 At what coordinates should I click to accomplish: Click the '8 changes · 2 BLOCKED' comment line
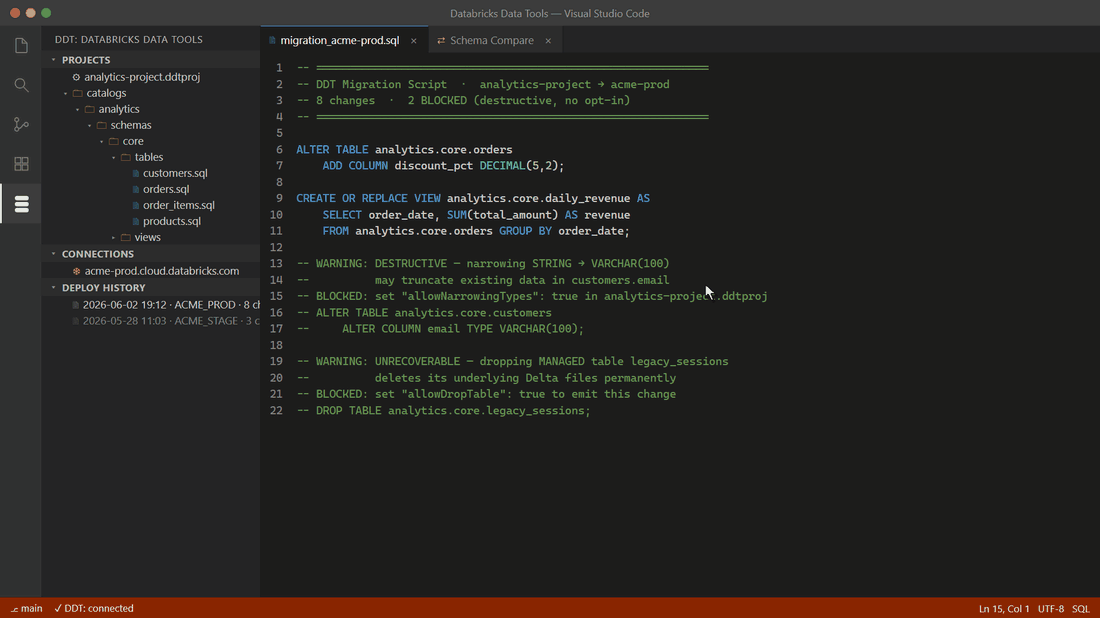(463, 100)
